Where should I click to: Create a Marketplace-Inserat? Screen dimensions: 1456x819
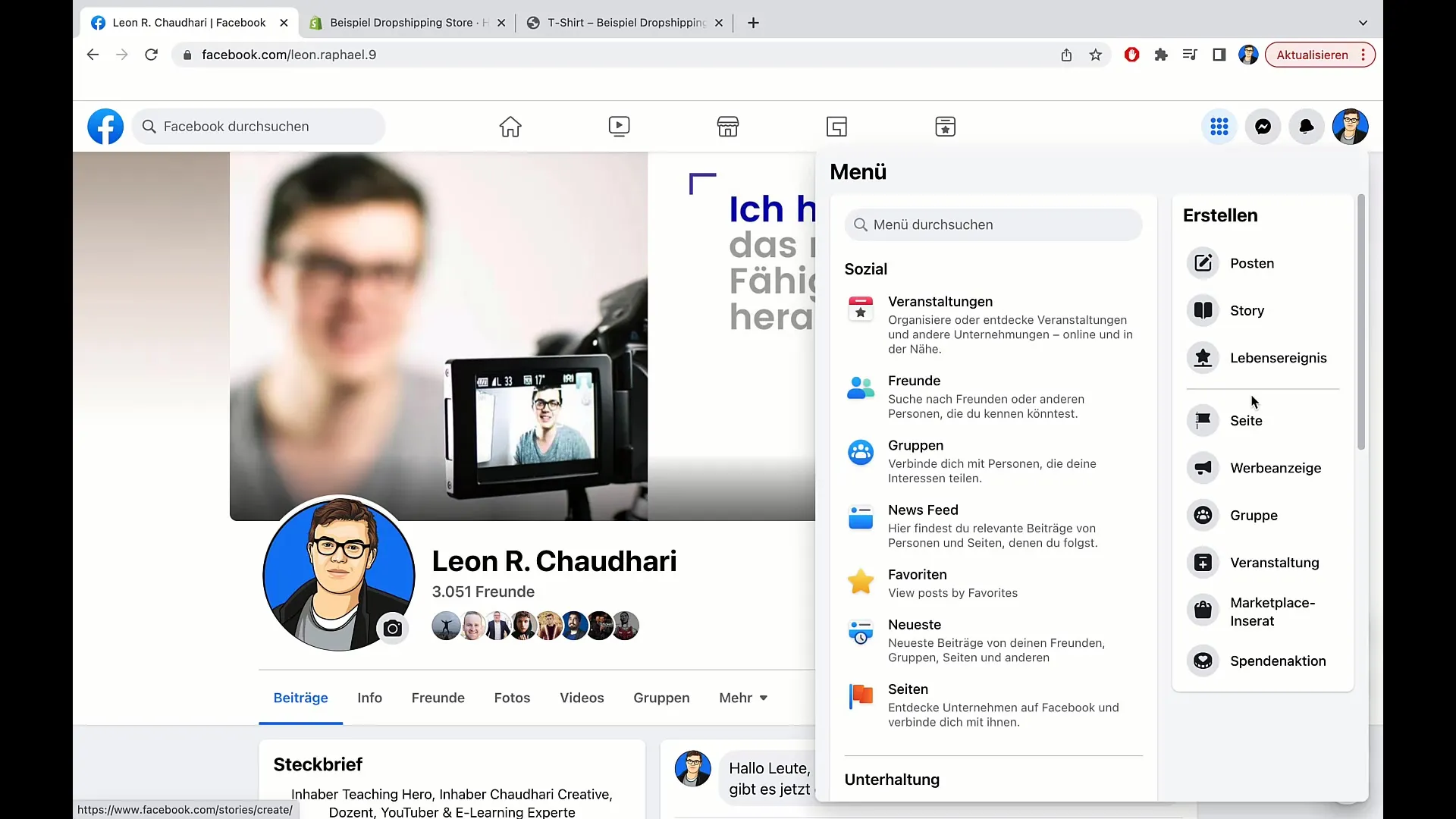point(1263,611)
